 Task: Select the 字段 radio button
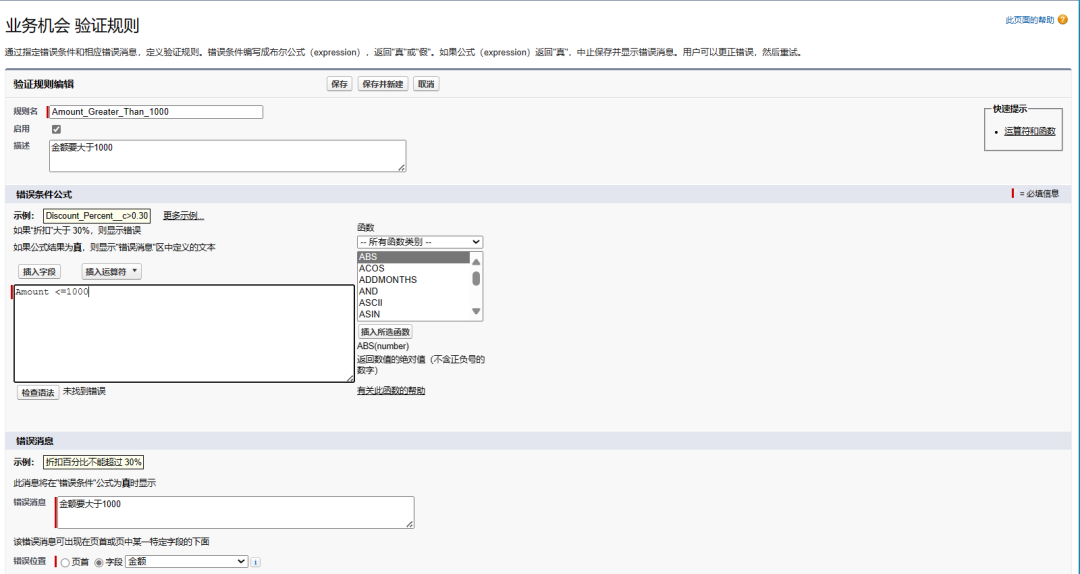(x=98, y=562)
